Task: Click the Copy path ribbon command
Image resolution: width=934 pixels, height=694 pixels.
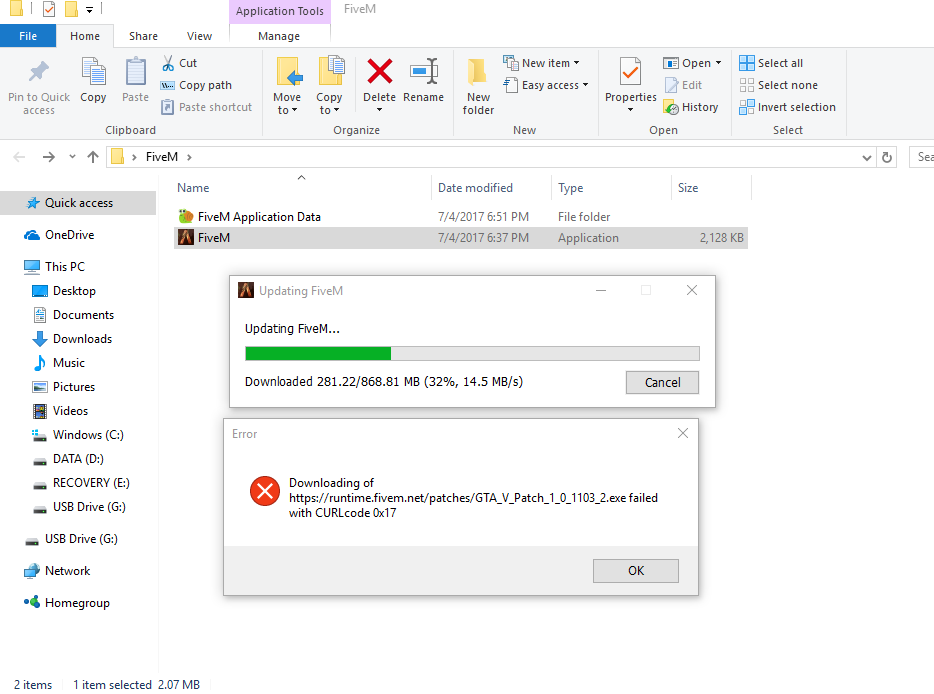Action: tap(196, 85)
